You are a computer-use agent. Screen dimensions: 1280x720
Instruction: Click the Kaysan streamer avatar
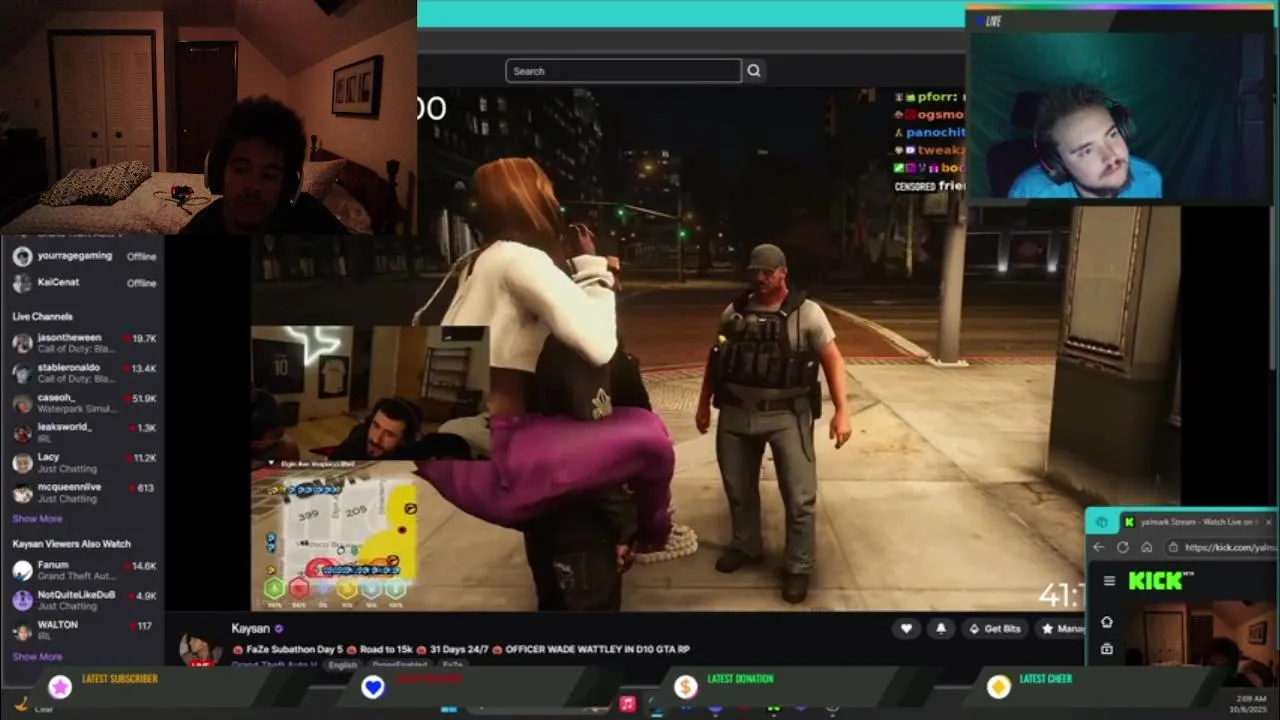click(x=201, y=647)
